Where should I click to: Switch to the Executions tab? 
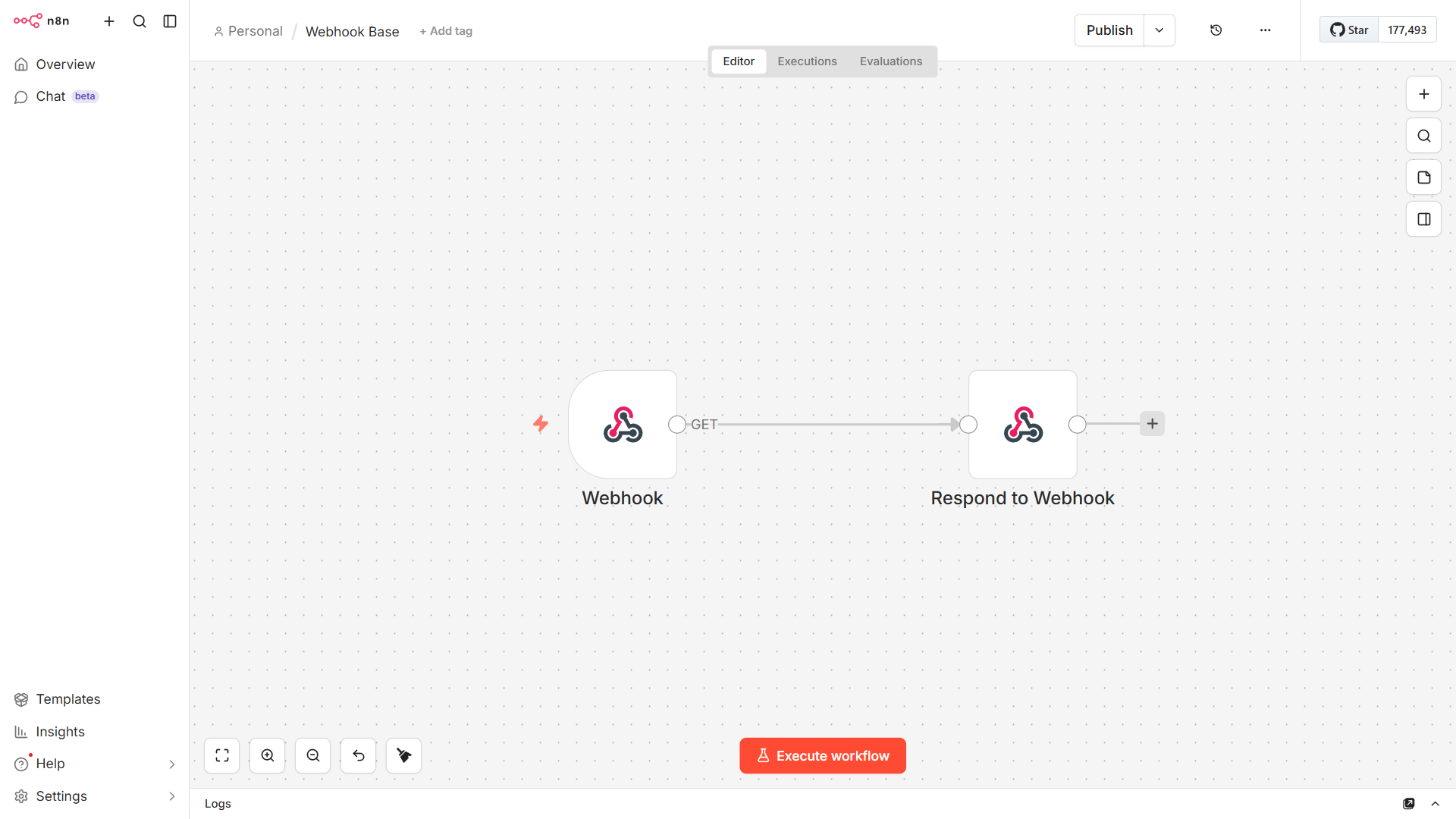[807, 61]
